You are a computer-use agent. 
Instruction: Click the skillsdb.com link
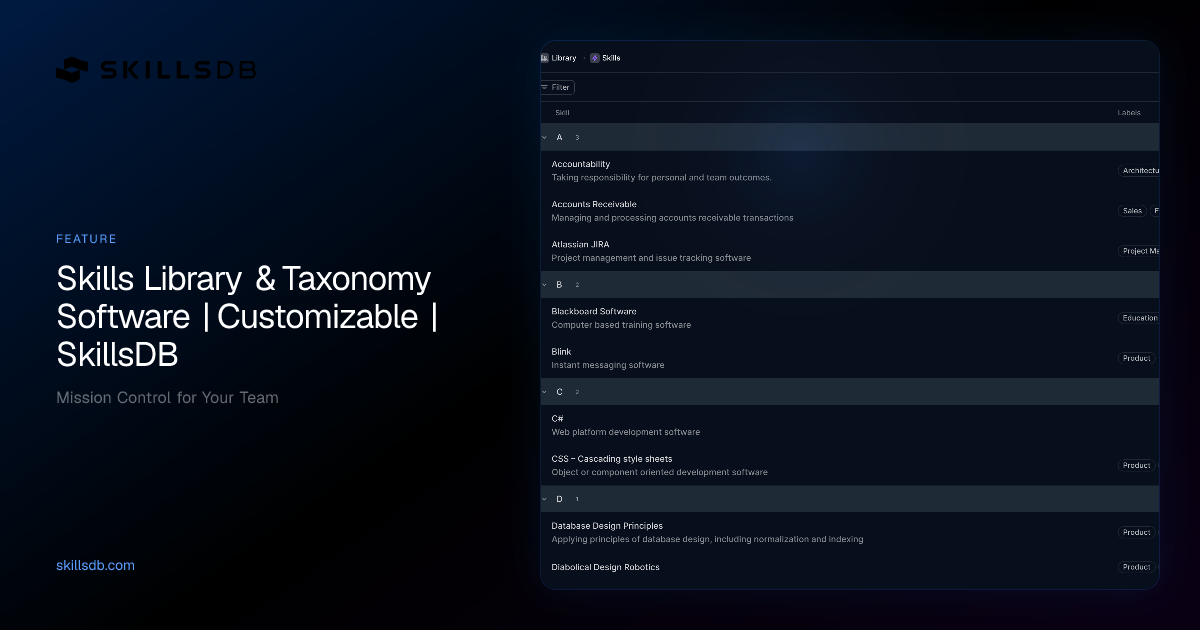(96, 565)
